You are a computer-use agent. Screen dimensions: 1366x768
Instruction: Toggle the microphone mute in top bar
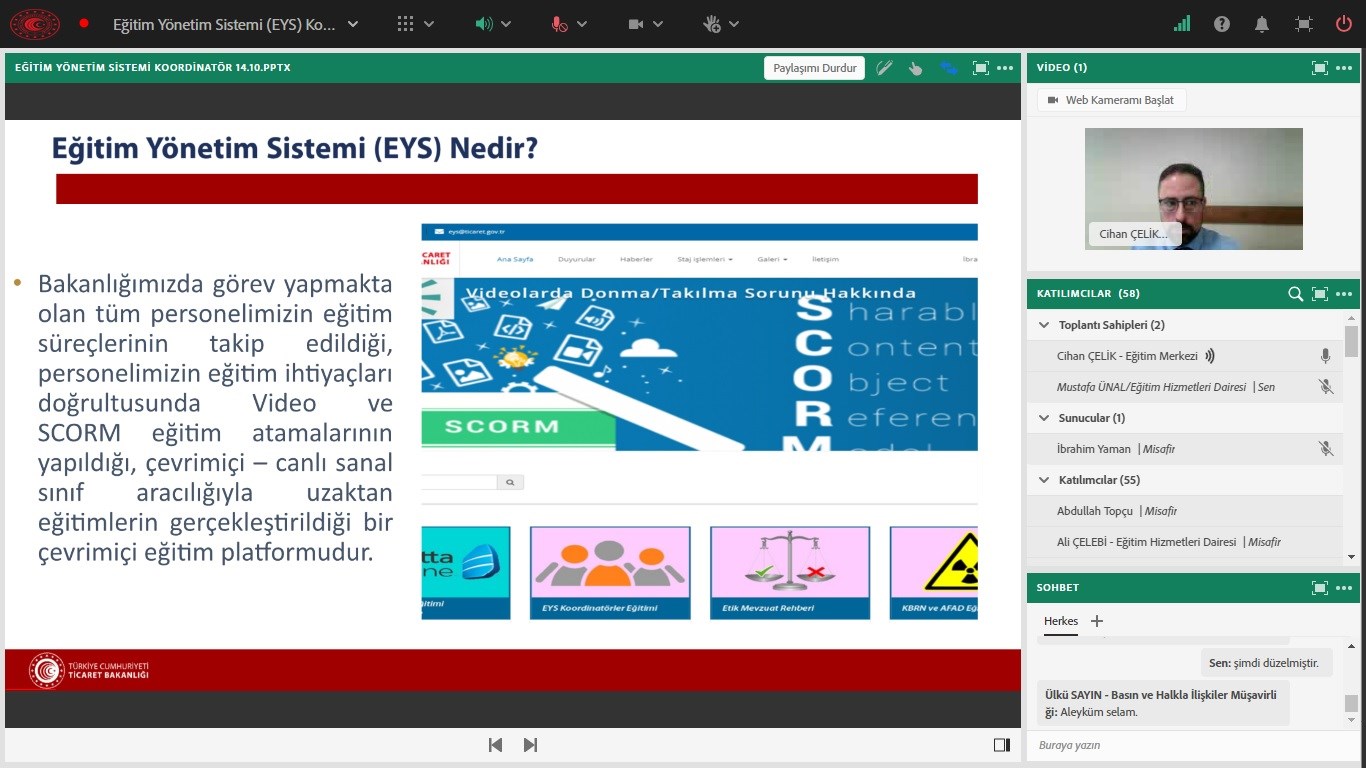559,24
